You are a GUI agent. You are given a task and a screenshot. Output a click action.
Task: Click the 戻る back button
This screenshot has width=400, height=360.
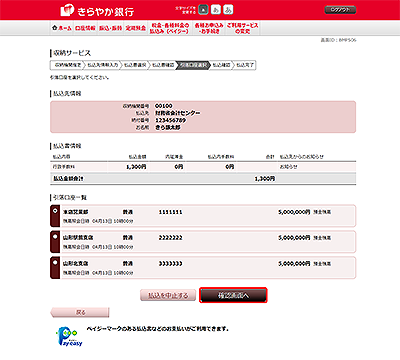80,312
